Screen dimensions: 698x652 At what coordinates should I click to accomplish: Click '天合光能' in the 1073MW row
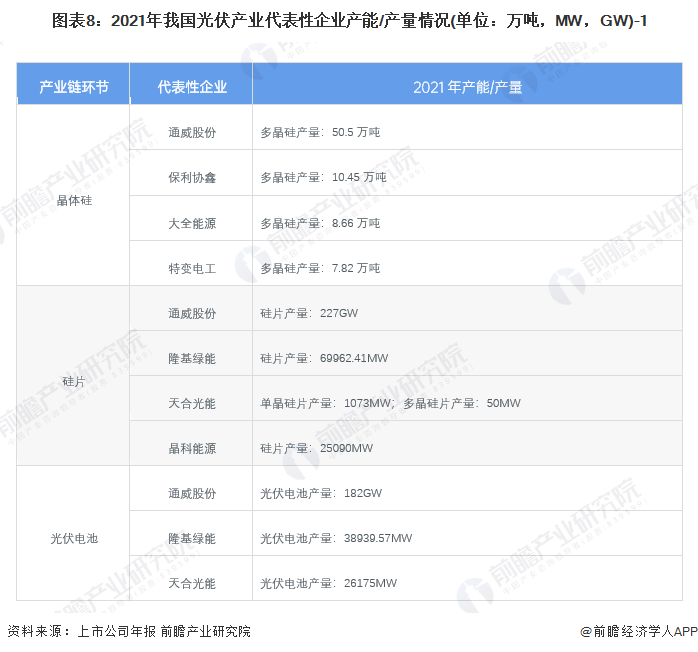pyautogui.click(x=192, y=404)
